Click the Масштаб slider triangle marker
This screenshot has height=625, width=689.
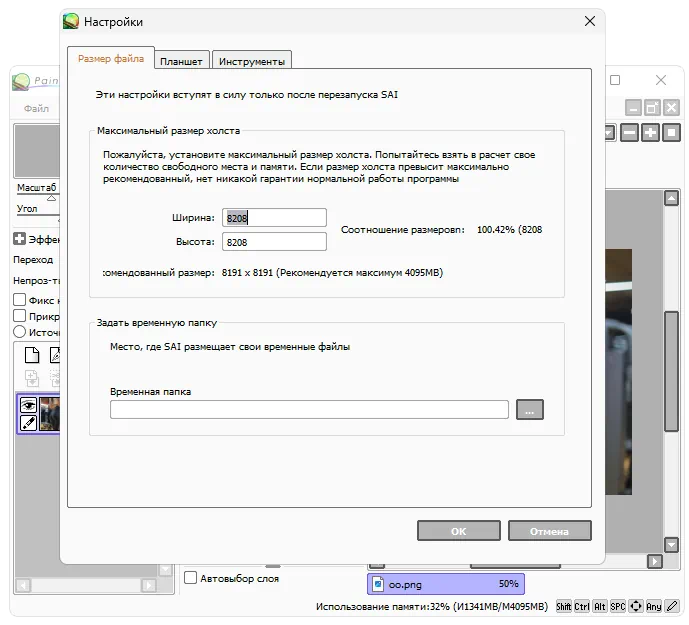coord(51,198)
